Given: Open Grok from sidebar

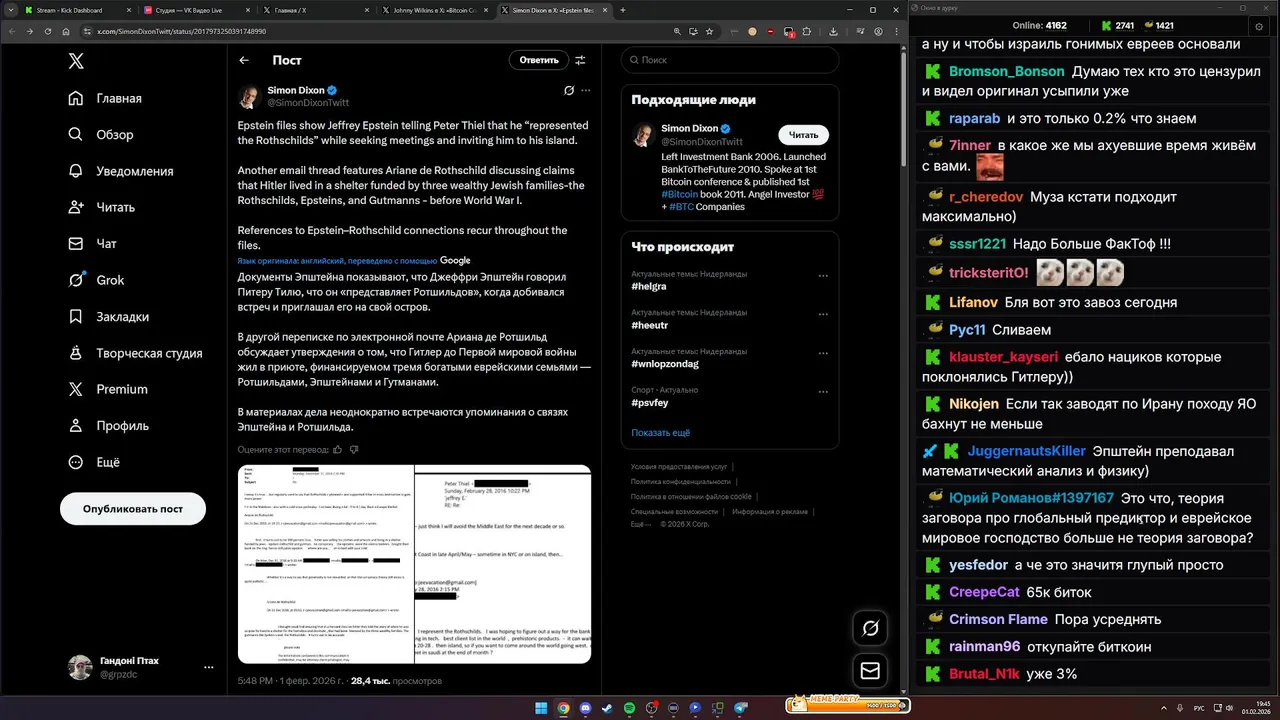Looking at the screenshot, I should point(96,280).
